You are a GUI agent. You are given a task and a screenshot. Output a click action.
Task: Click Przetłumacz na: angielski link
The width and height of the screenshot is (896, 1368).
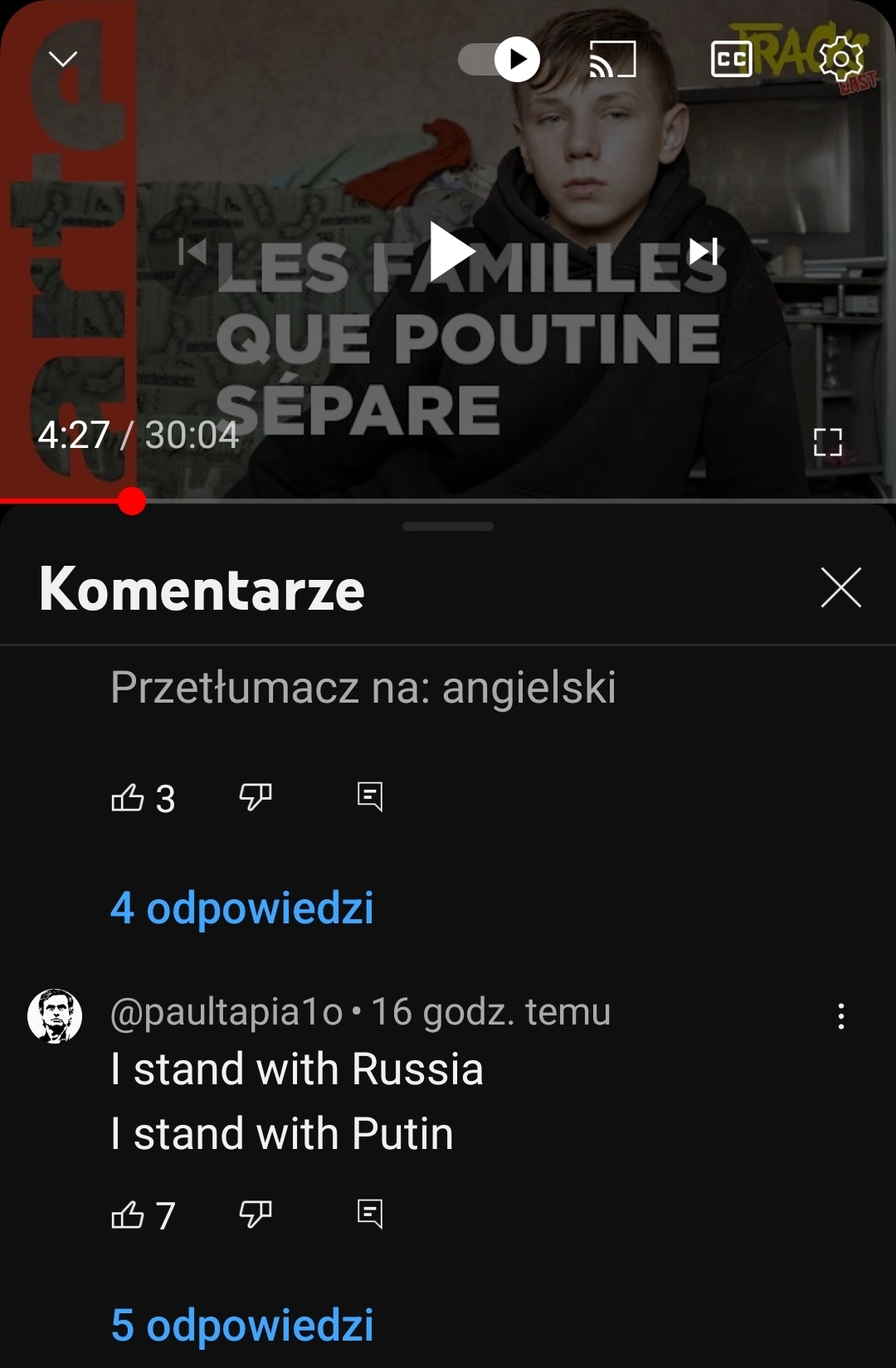point(363,687)
